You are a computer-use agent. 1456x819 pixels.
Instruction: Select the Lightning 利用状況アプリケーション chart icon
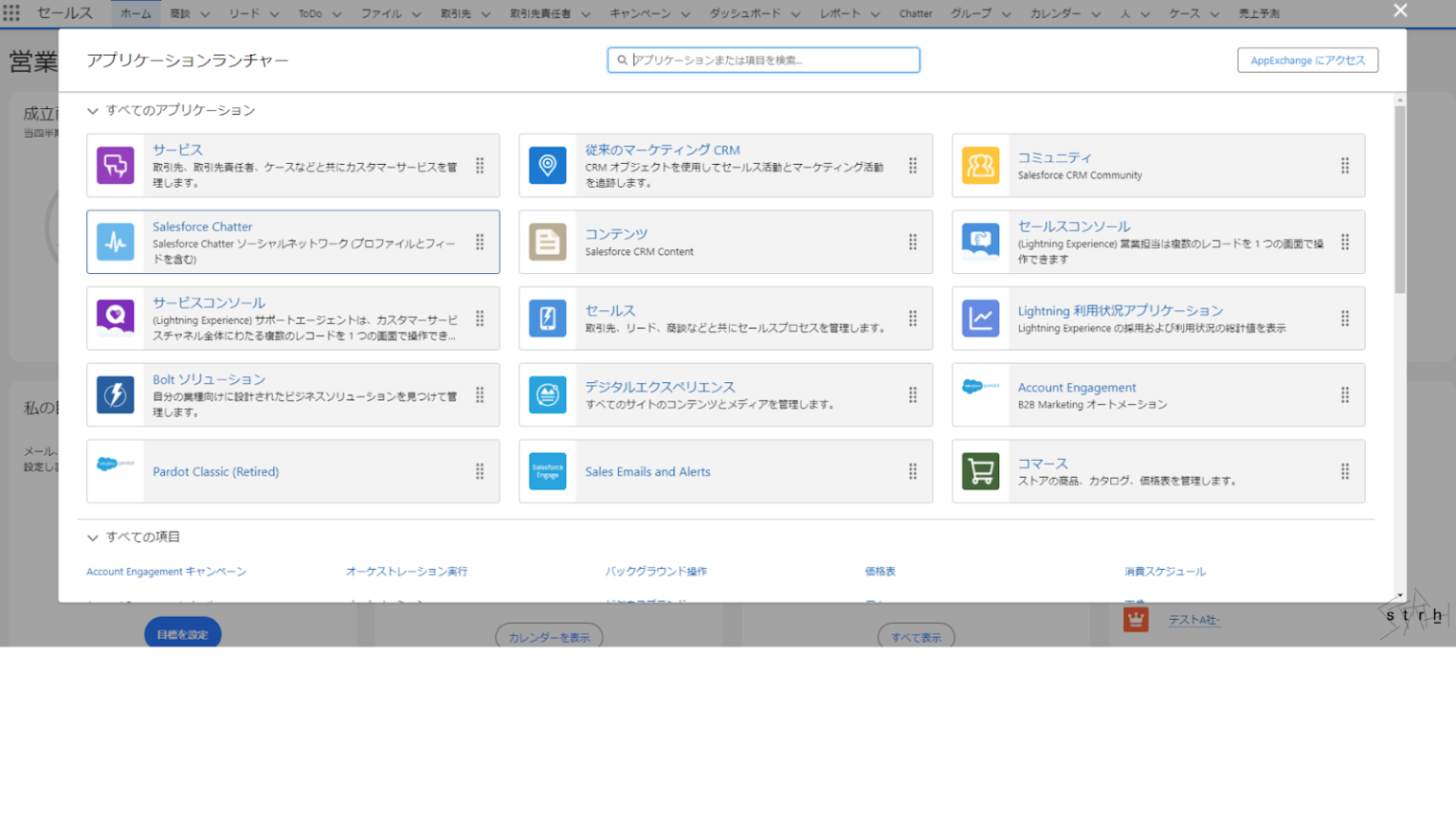(980, 318)
